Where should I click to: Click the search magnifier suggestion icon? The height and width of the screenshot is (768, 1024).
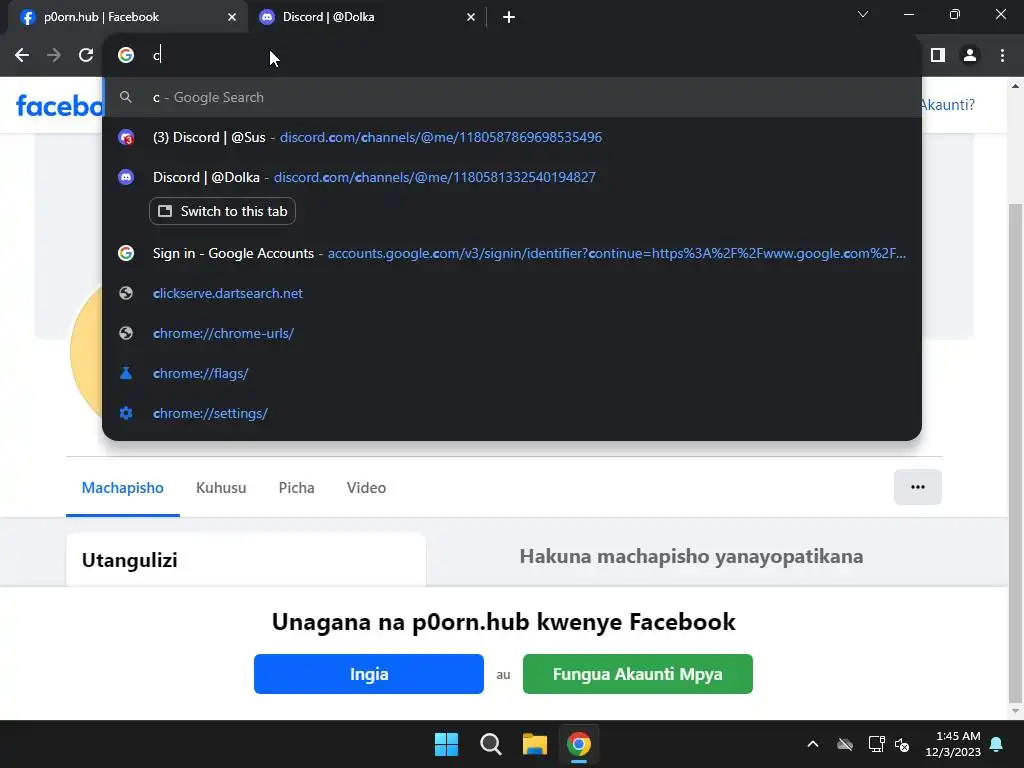coord(126,97)
